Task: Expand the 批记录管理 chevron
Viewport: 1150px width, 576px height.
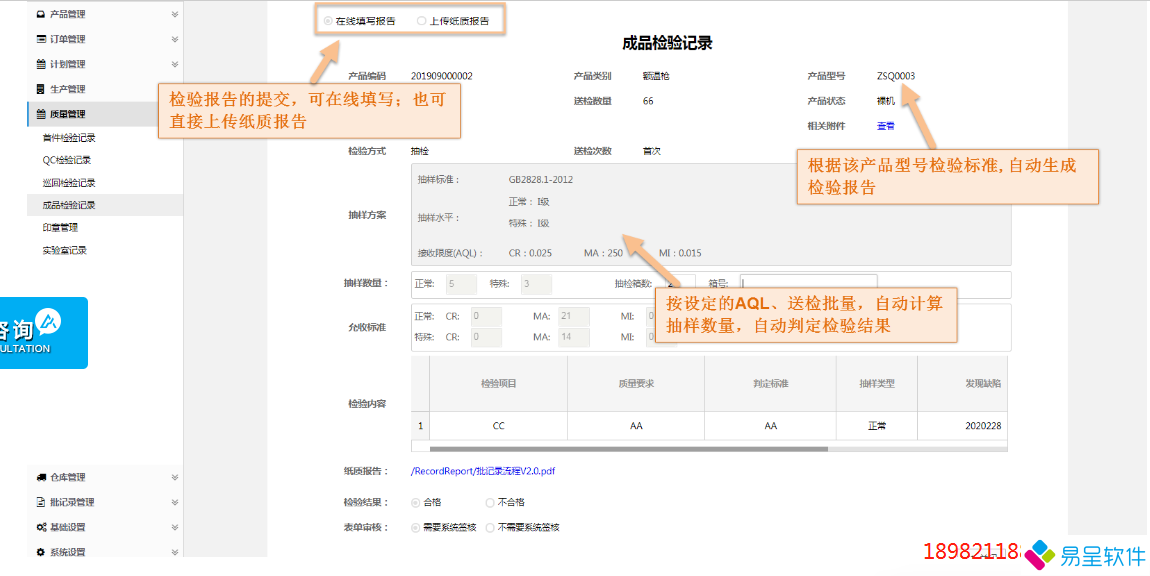Action: point(175,503)
